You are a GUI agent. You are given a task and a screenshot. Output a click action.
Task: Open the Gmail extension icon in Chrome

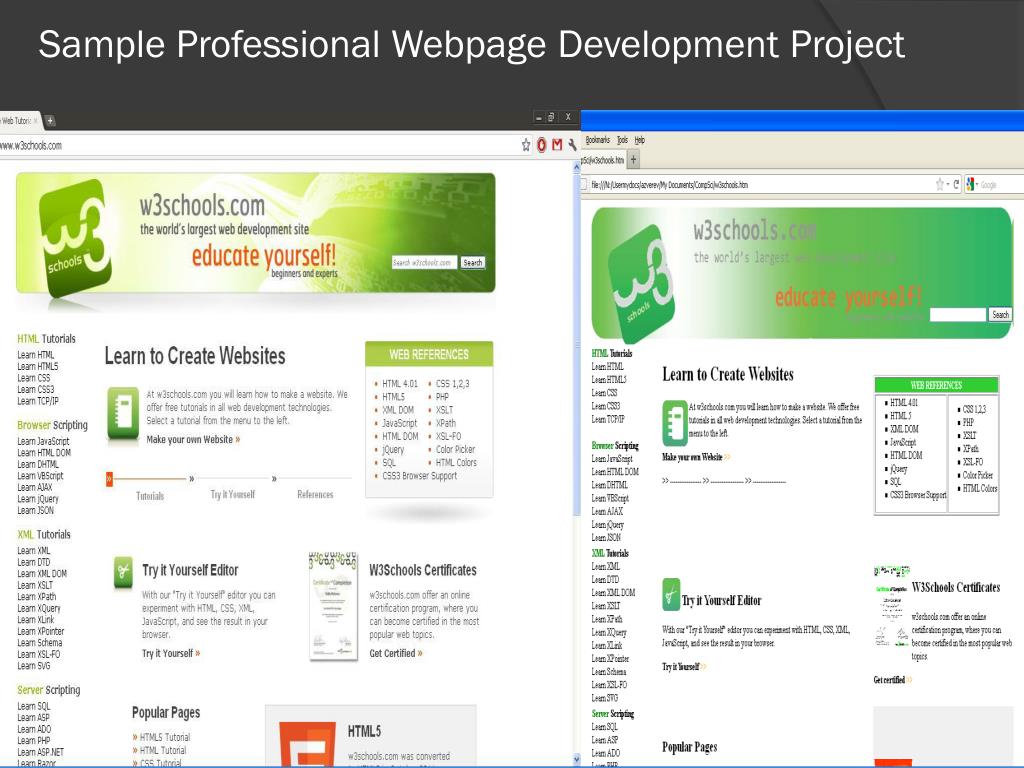click(x=557, y=145)
